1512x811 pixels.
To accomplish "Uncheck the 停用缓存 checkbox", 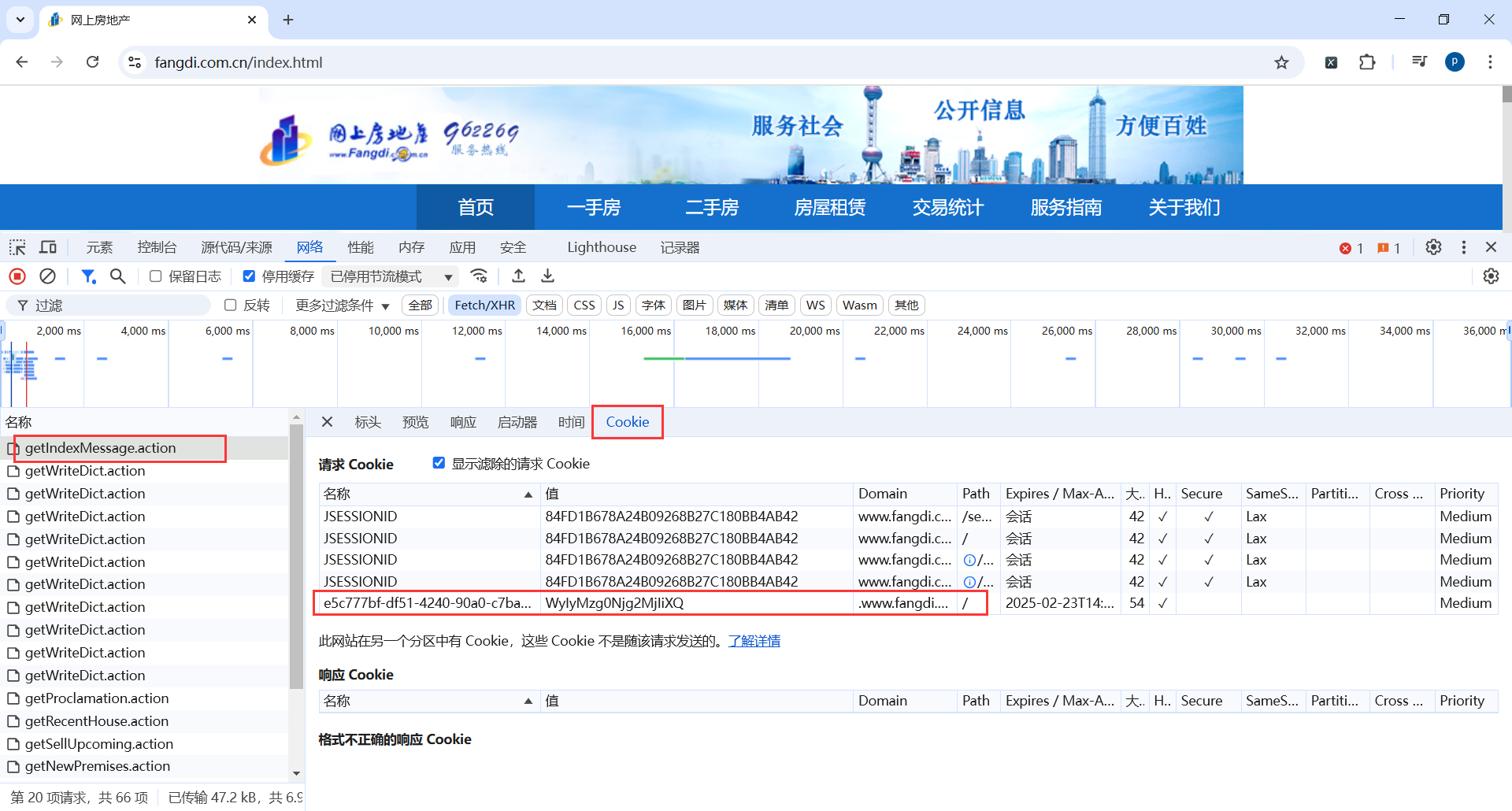I will point(249,276).
